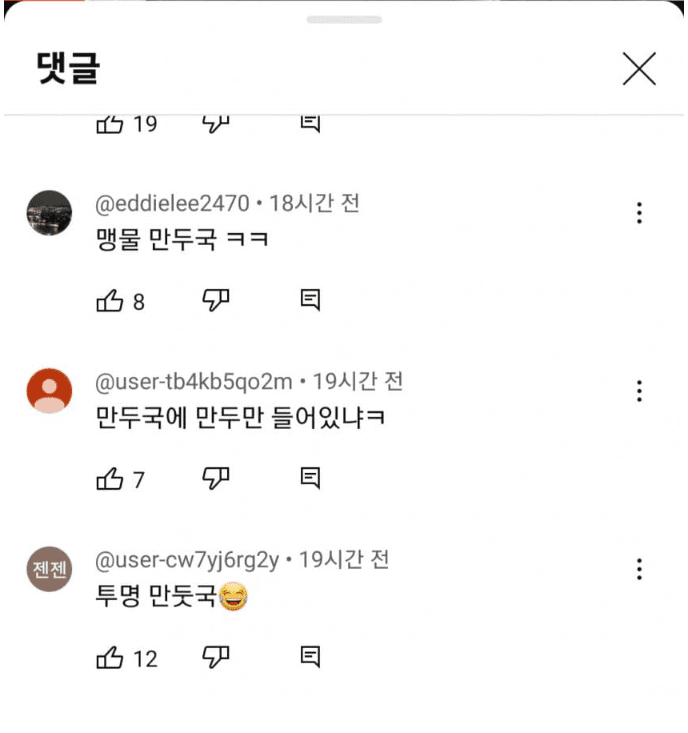Dislike the 투명 만둣국 comment
Screen dimensions: 688x733
tap(216, 657)
